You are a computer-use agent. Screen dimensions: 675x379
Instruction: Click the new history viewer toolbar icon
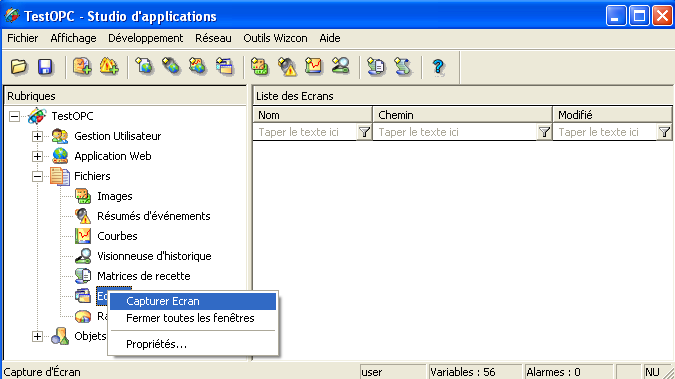coord(341,67)
